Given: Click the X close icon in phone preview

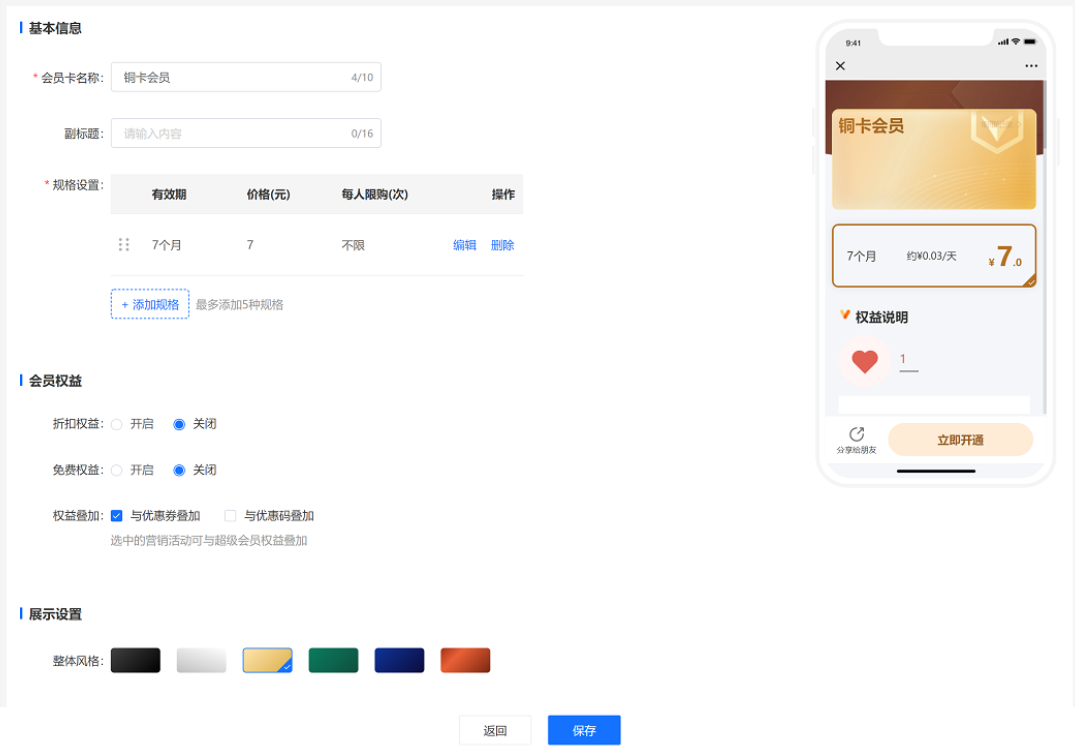Looking at the screenshot, I should click(x=840, y=66).
